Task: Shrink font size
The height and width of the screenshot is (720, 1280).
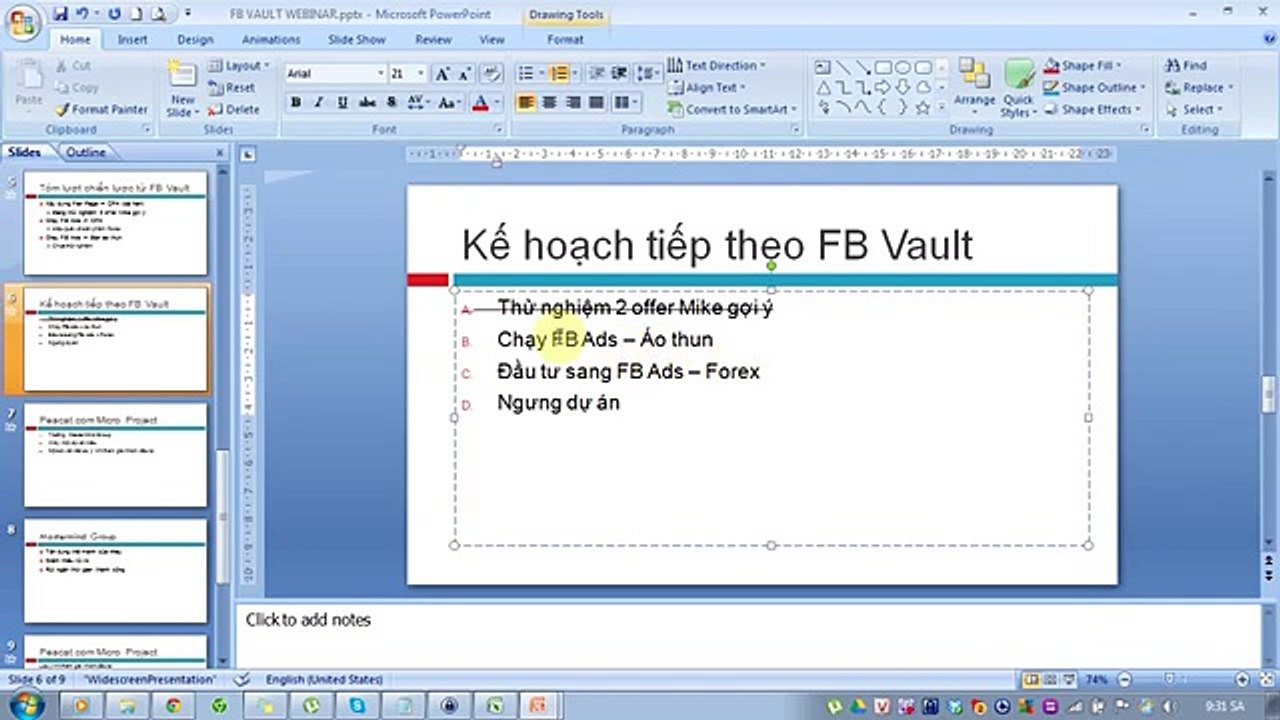Action: tap(465, 74)
